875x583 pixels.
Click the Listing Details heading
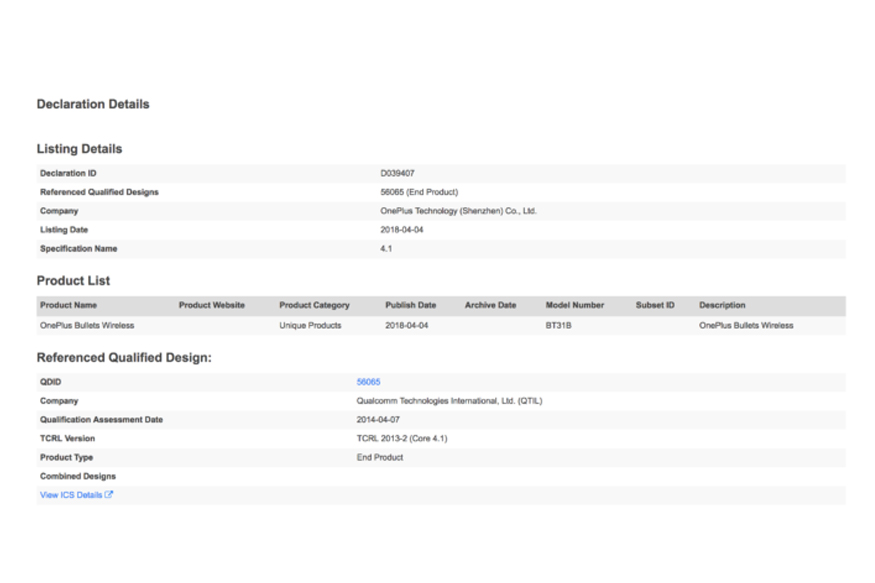pyautogui.click(x=79, y=149)
